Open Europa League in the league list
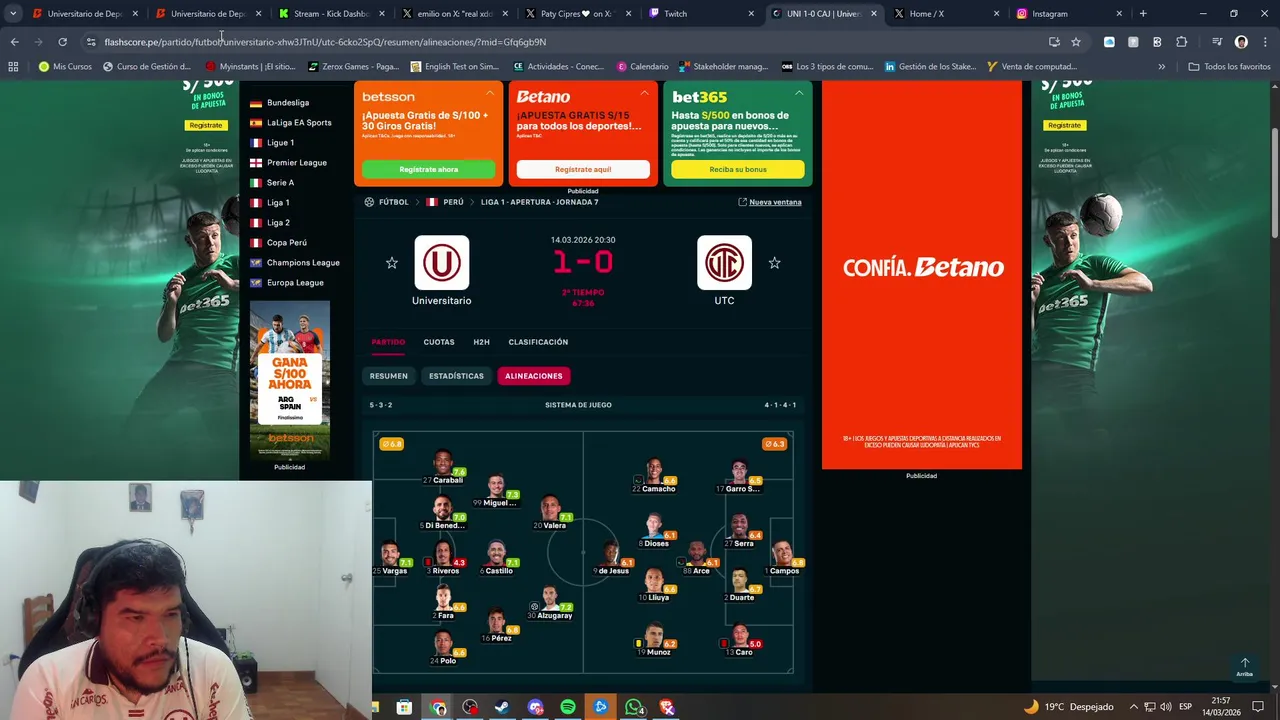Screen dimensions: 1280x720 295,283
